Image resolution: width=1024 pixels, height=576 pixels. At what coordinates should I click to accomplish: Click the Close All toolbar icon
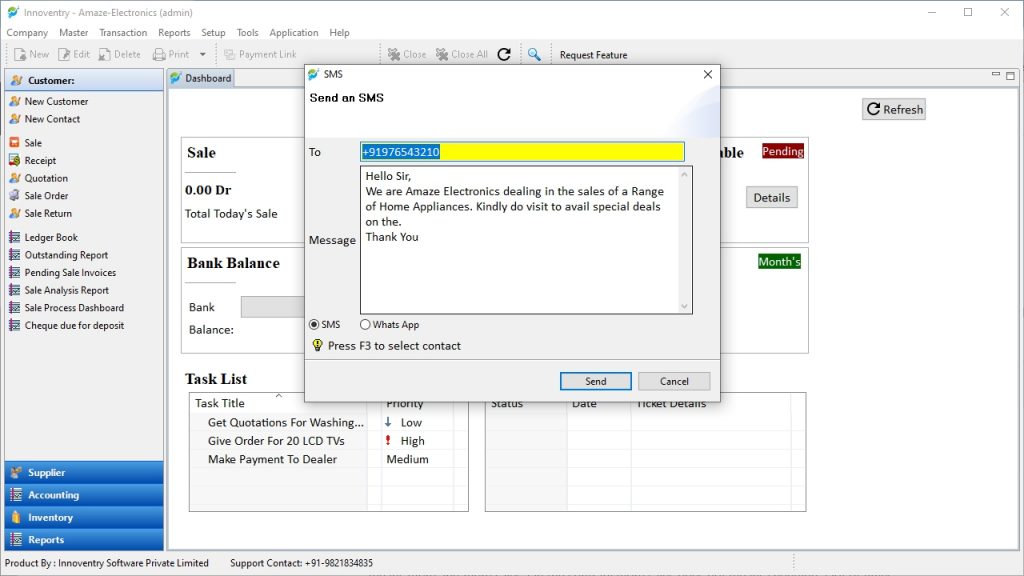coord(461,54)
